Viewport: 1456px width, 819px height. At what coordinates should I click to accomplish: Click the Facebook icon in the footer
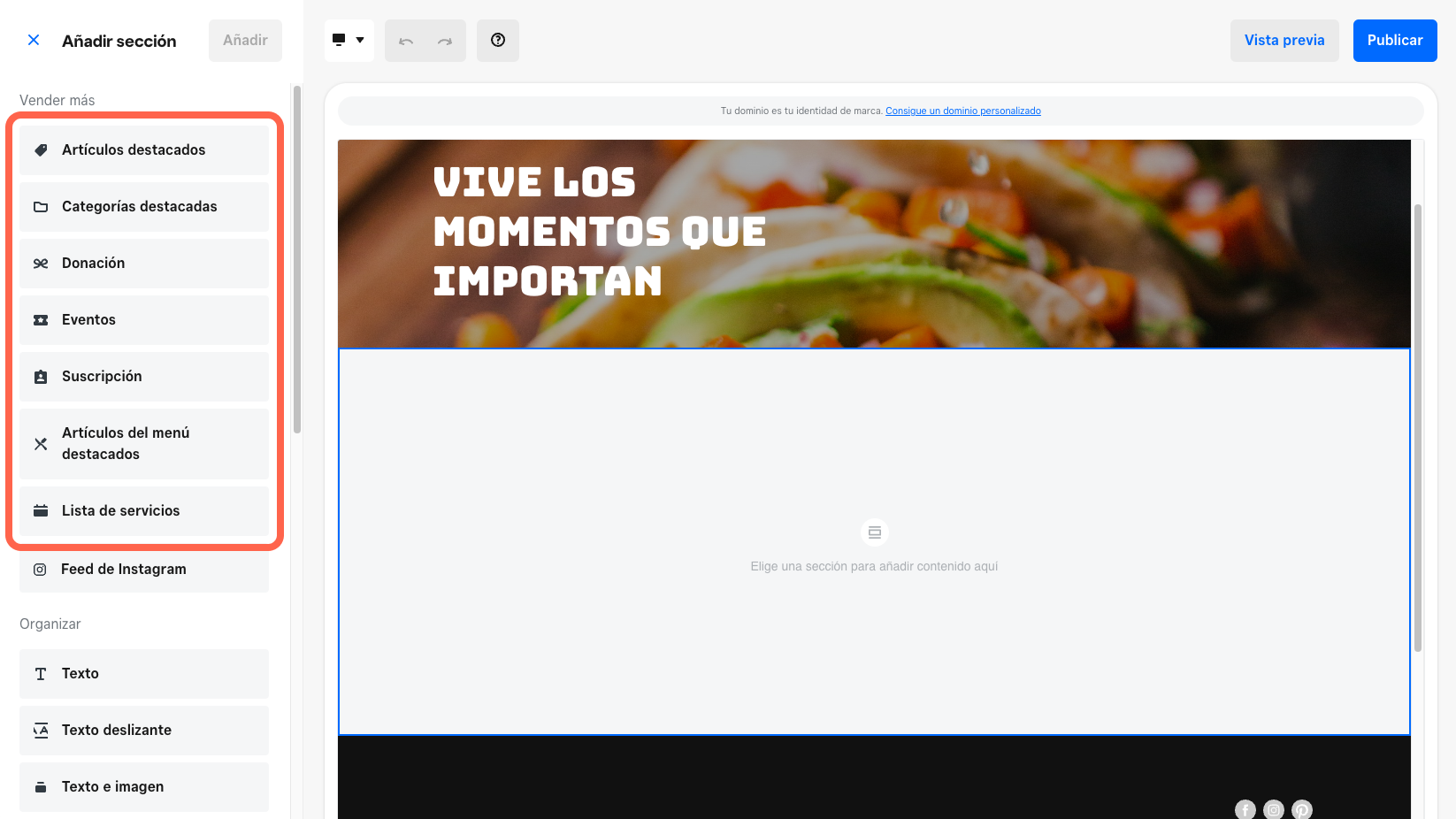click(x=1245, y=809)
